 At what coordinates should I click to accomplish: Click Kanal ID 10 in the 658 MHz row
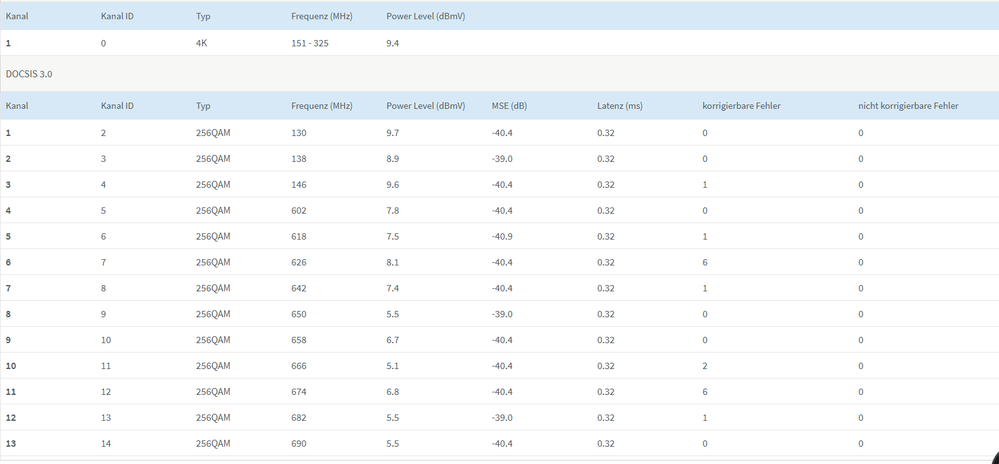tap(106, 340)
